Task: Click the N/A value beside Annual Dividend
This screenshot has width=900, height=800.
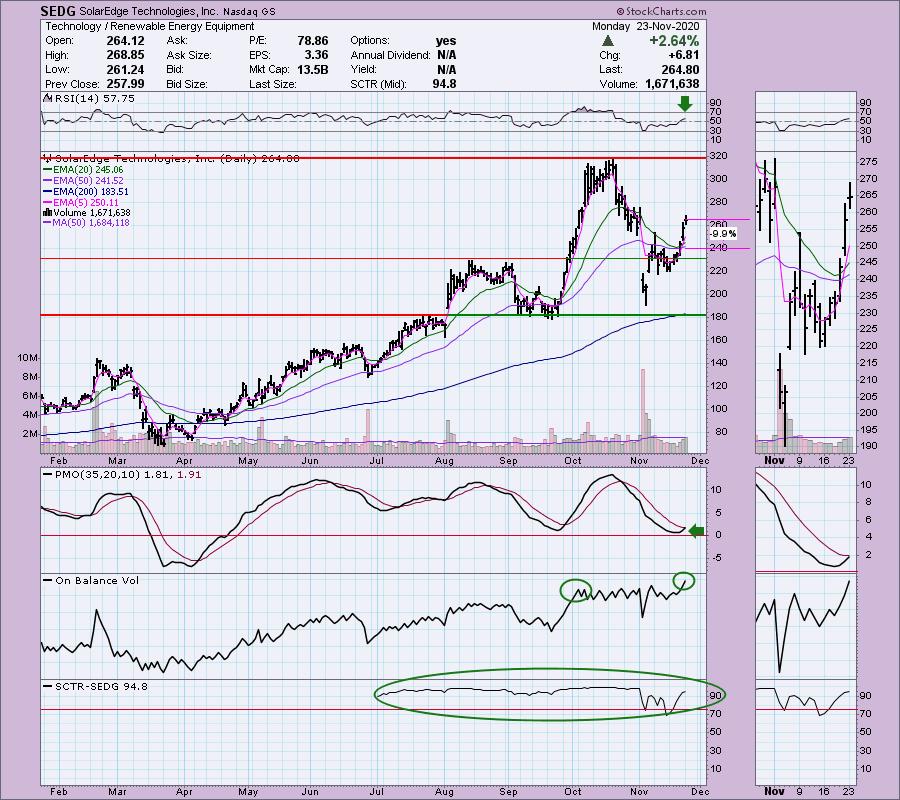Action: coord(447,55)
